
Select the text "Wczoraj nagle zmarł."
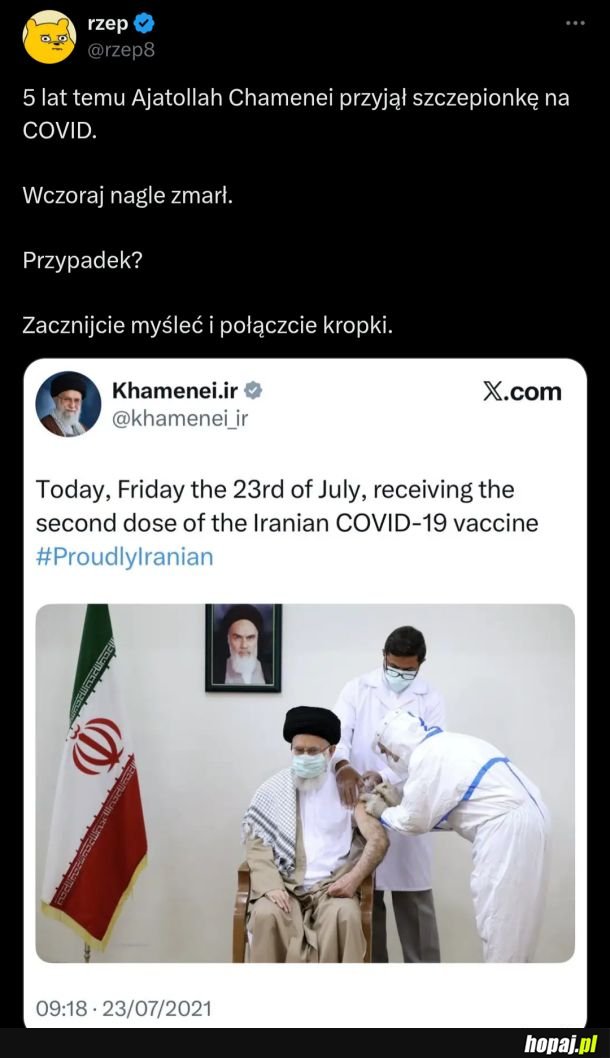[x=128, y=196]
